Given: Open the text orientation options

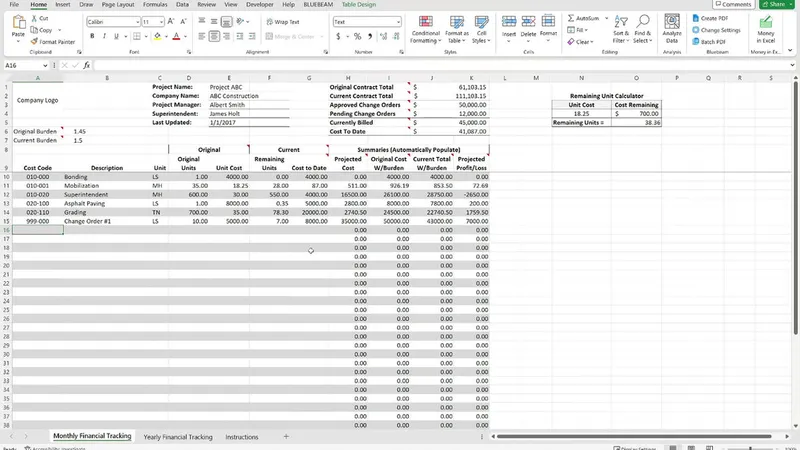Looking at the screenshot, I should 242,21.
